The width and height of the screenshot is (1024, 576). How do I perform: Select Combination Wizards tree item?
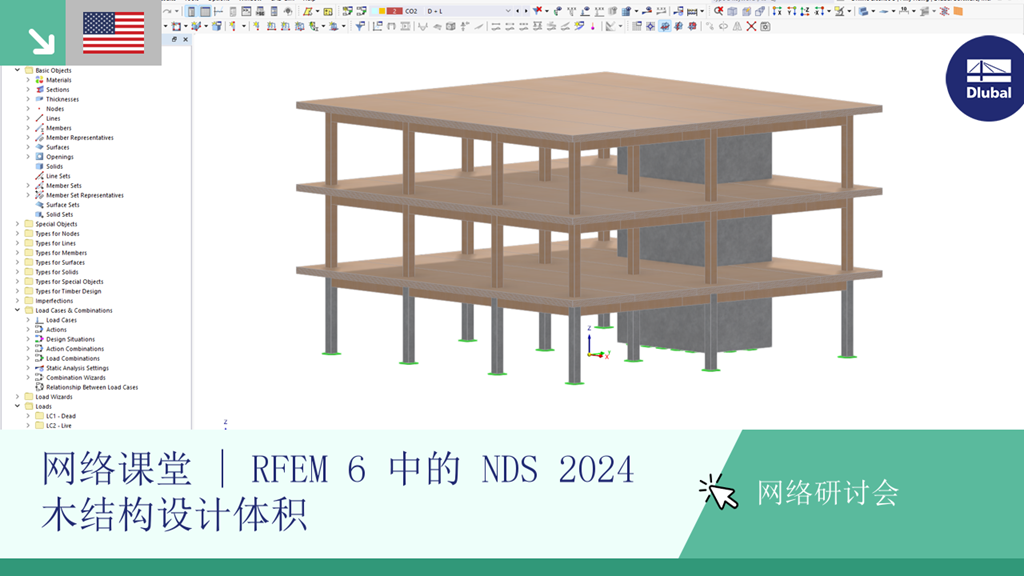tap(76, 377)
